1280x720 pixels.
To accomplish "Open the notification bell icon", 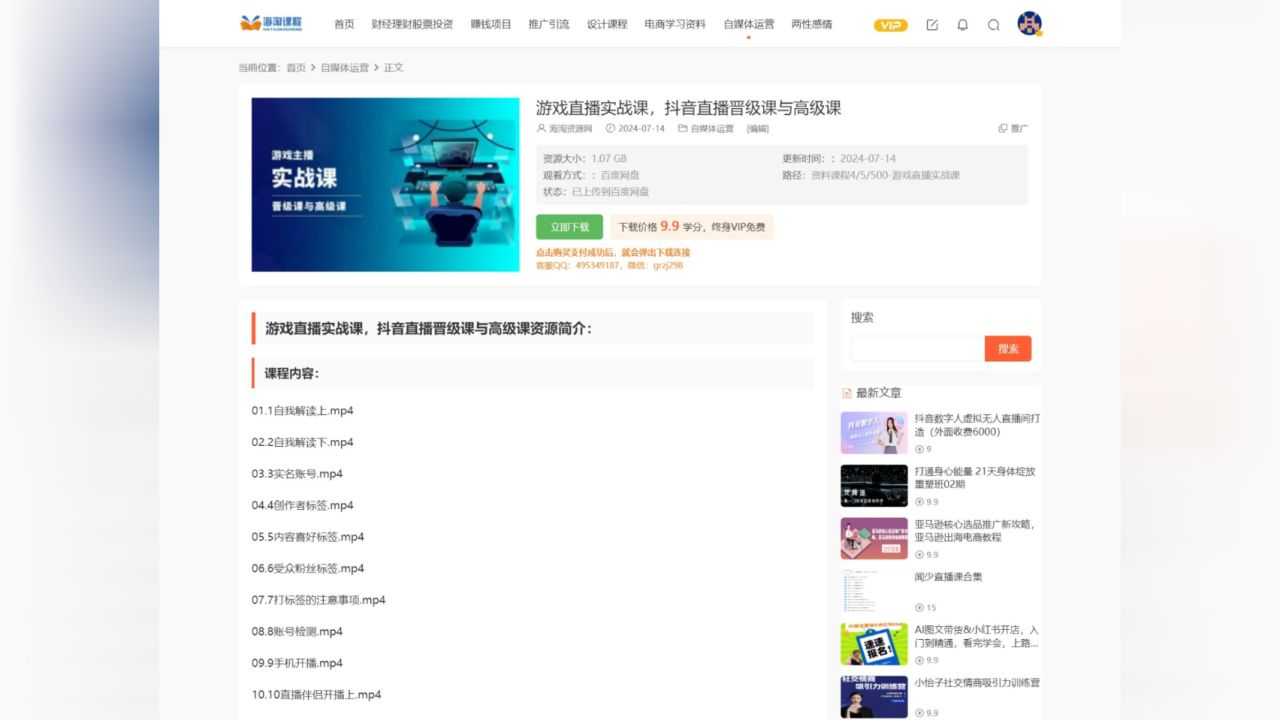I will (963, 25).
